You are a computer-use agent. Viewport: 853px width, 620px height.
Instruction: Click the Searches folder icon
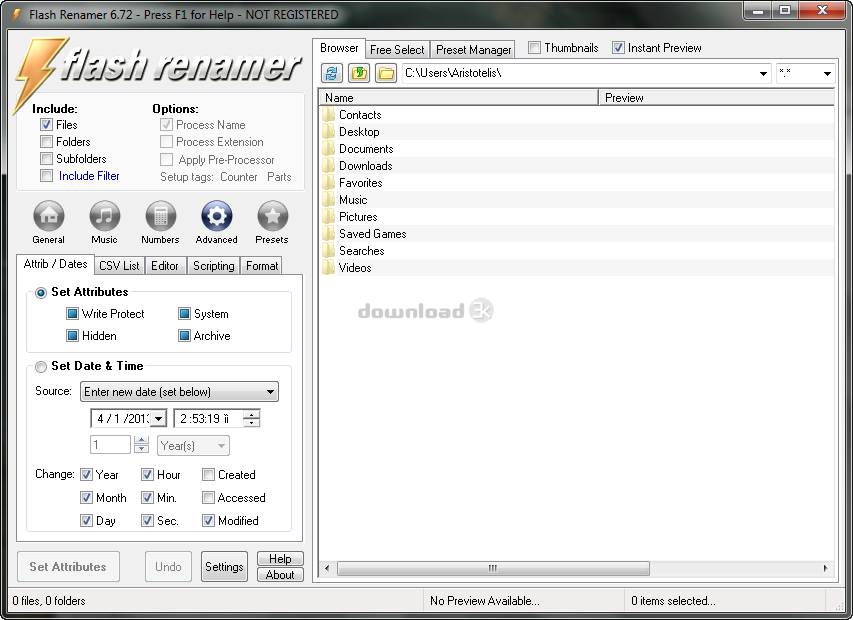pyautogui.click(x=328, y=251)
